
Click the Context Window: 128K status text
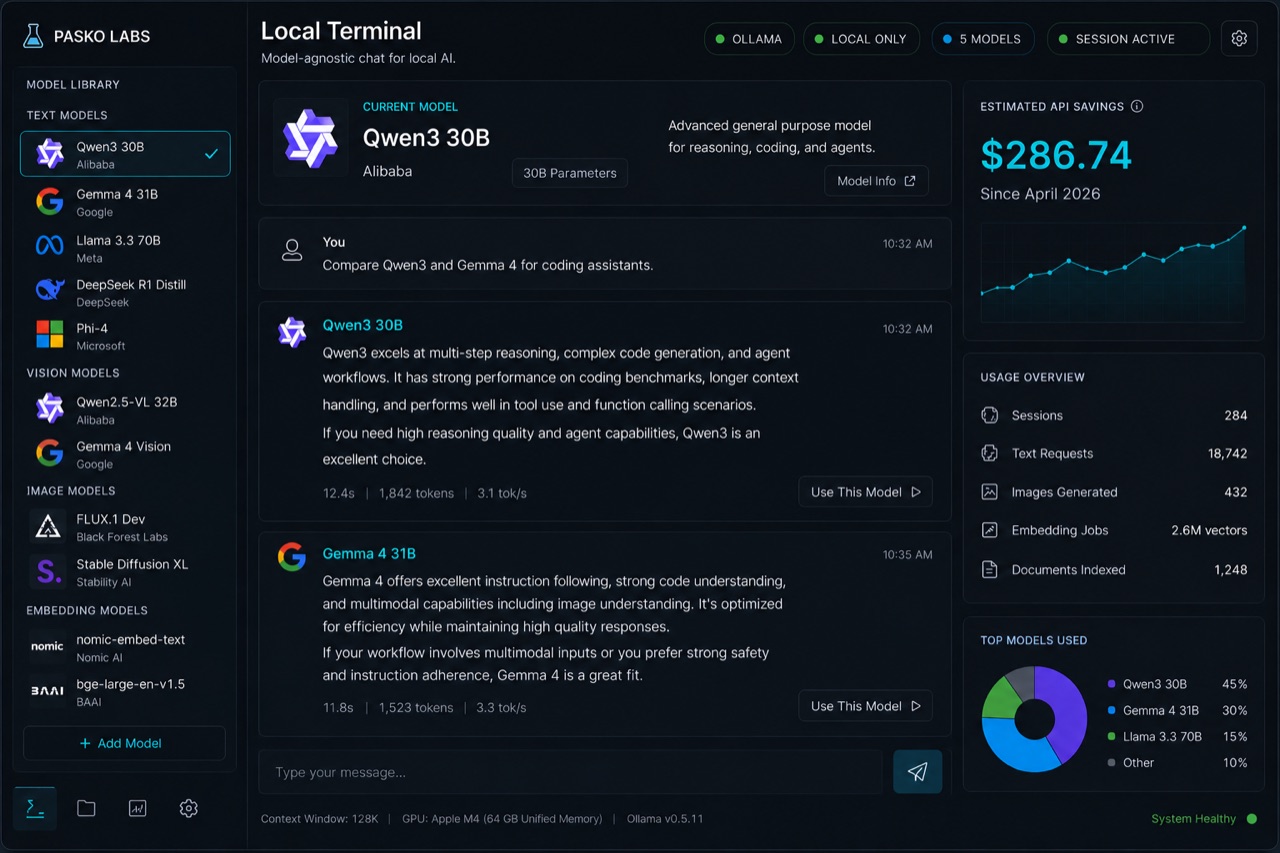pyautogui.click(x=320, y=819)
